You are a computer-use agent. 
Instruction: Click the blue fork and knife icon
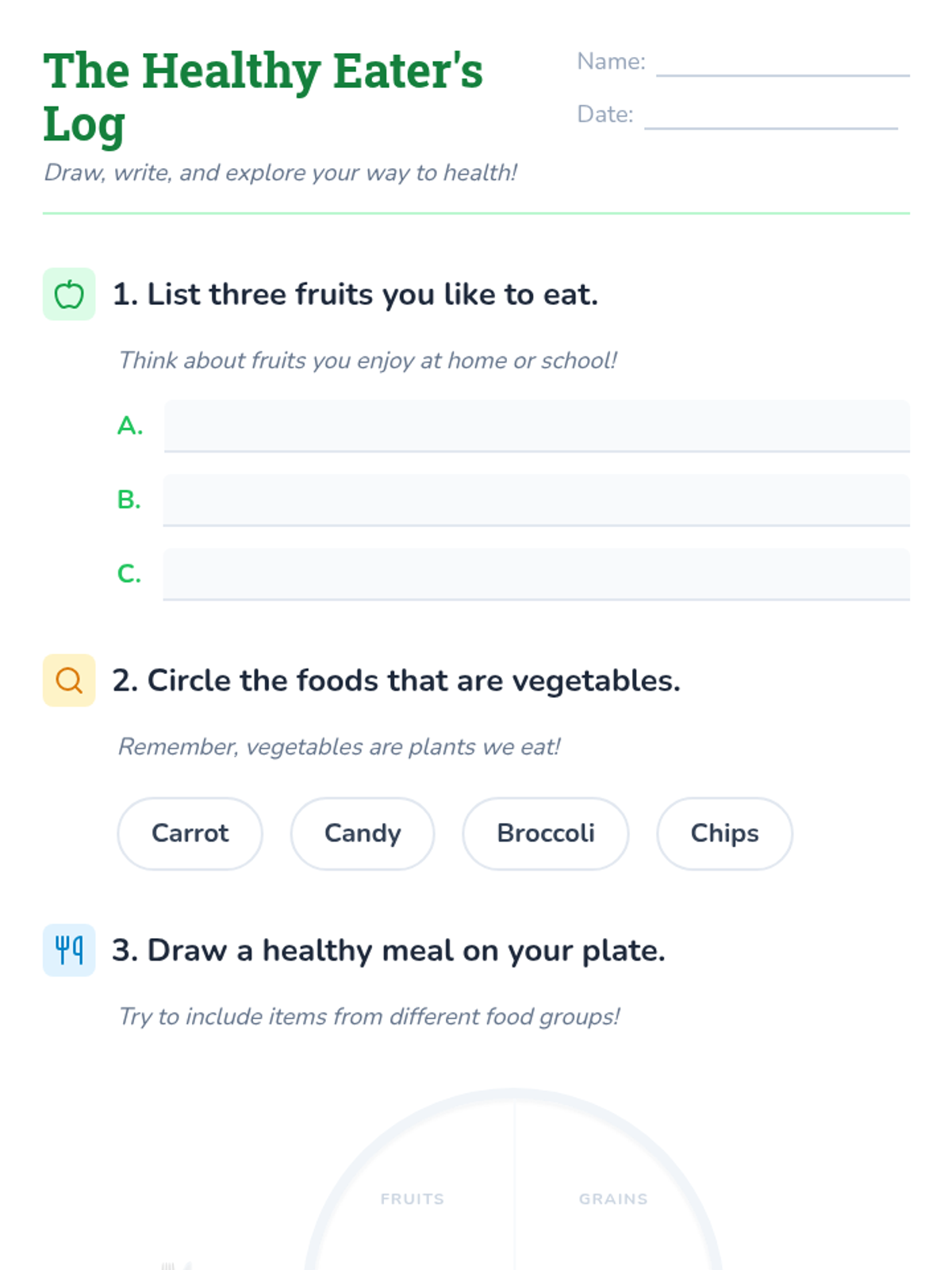pos(69,950)
